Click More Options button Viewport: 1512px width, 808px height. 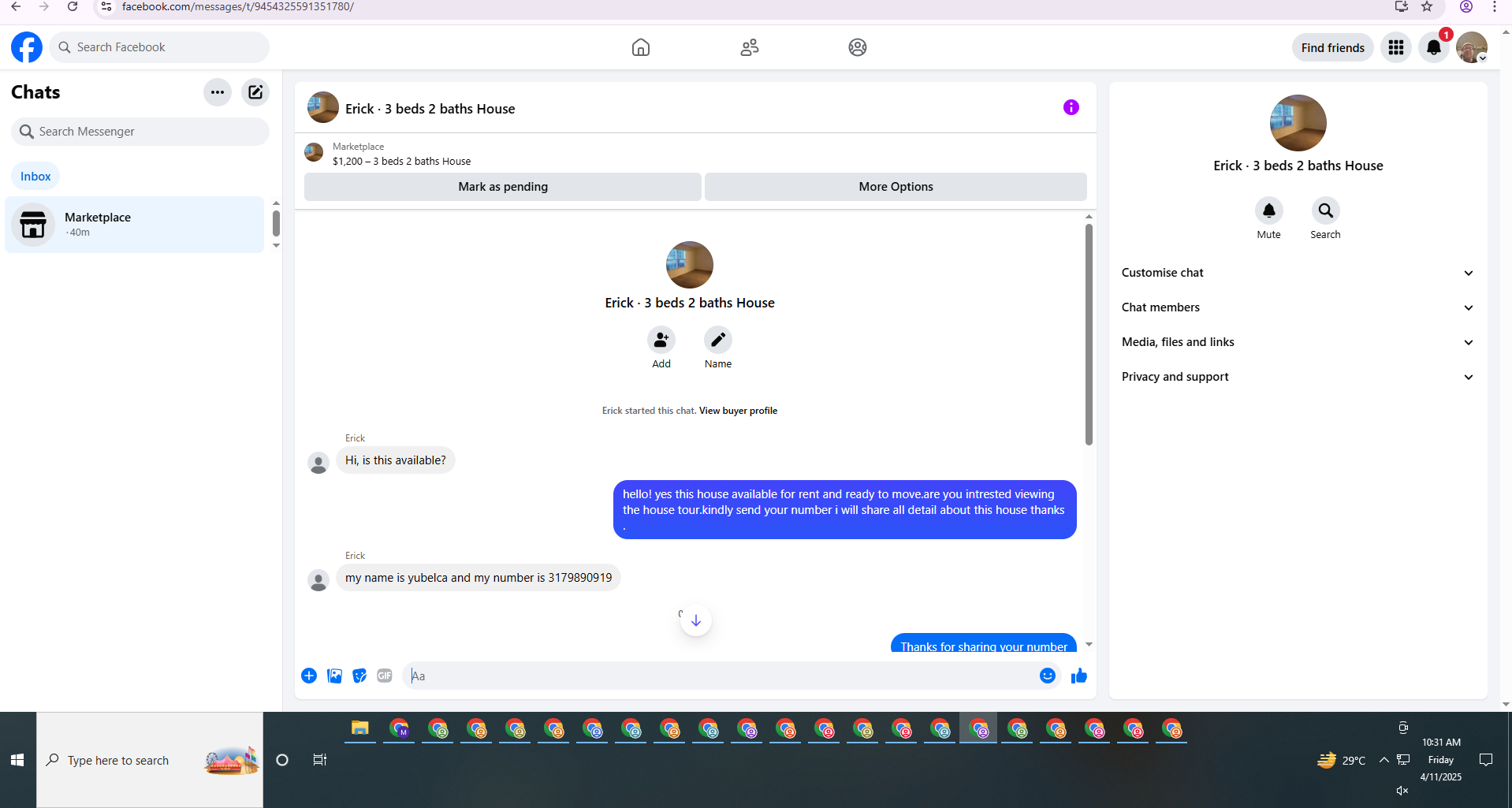point(896,187)
